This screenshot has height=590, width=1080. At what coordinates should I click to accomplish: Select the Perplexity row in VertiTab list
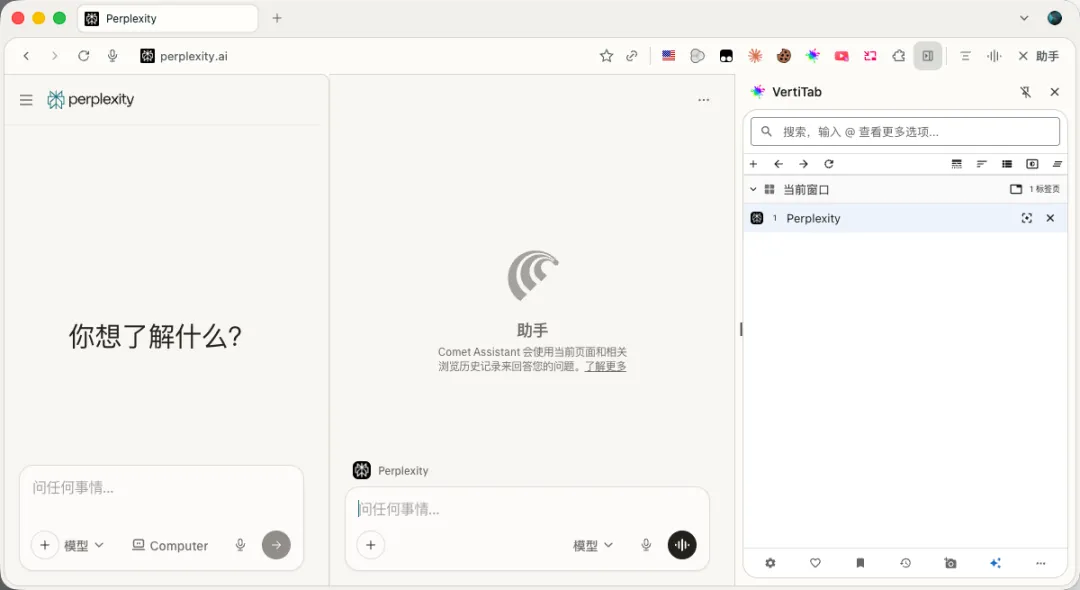click(x=905, y=218)
